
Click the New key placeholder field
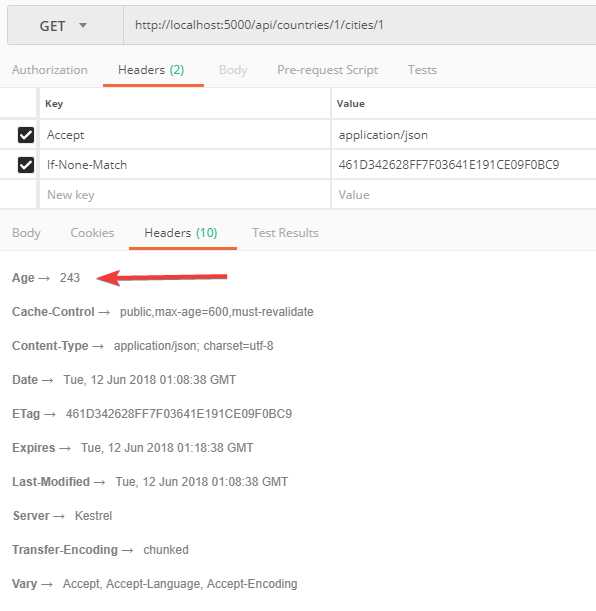[185, 194]
